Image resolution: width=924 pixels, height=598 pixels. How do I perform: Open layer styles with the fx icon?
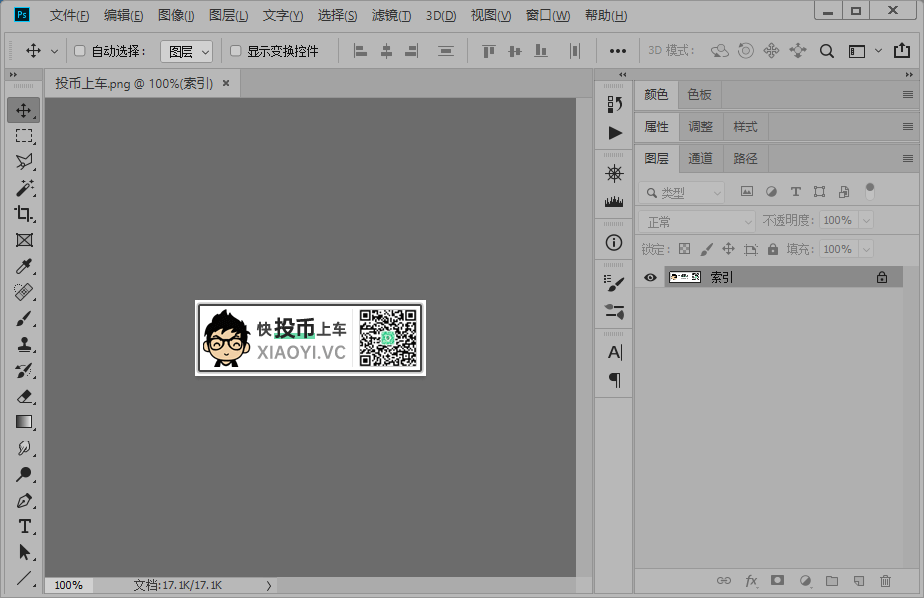point(751,580)
